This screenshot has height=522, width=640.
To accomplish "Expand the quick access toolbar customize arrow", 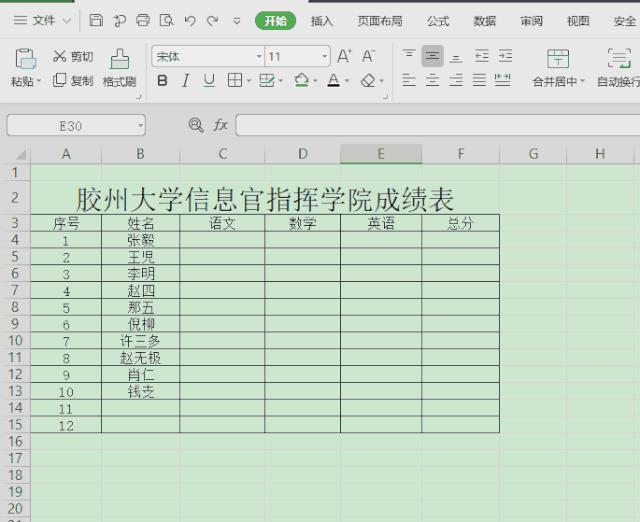I will coord(236,20).
